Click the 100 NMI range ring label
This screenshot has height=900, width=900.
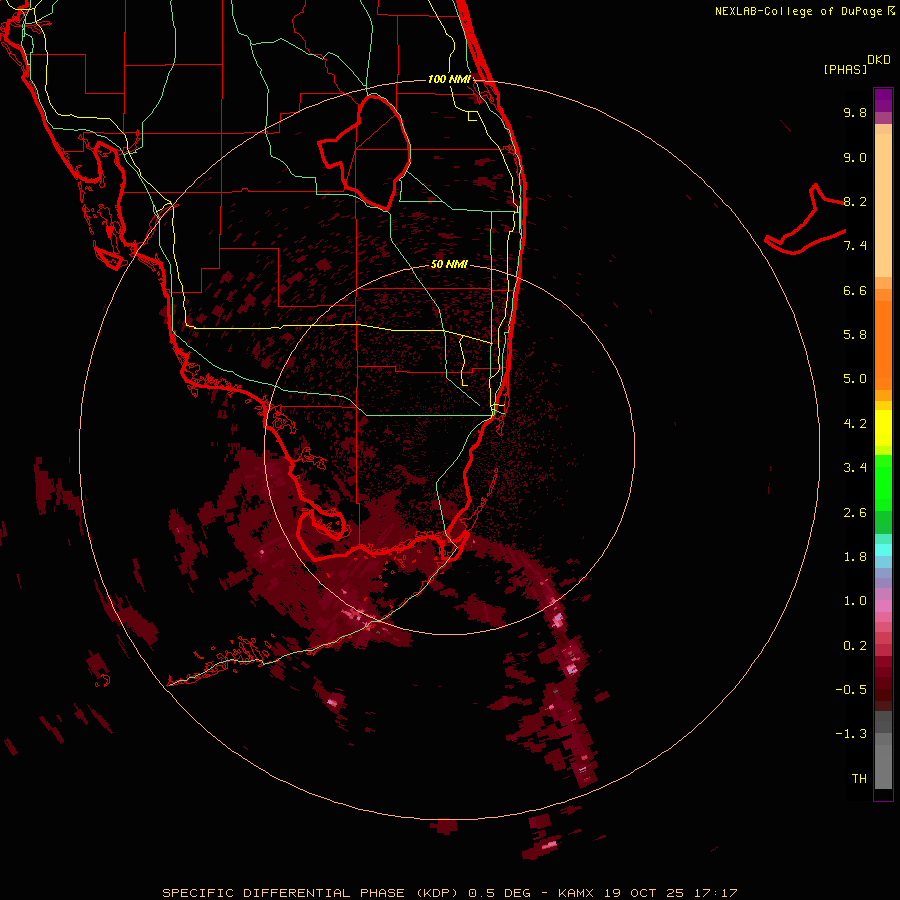(x=449, y=79)
